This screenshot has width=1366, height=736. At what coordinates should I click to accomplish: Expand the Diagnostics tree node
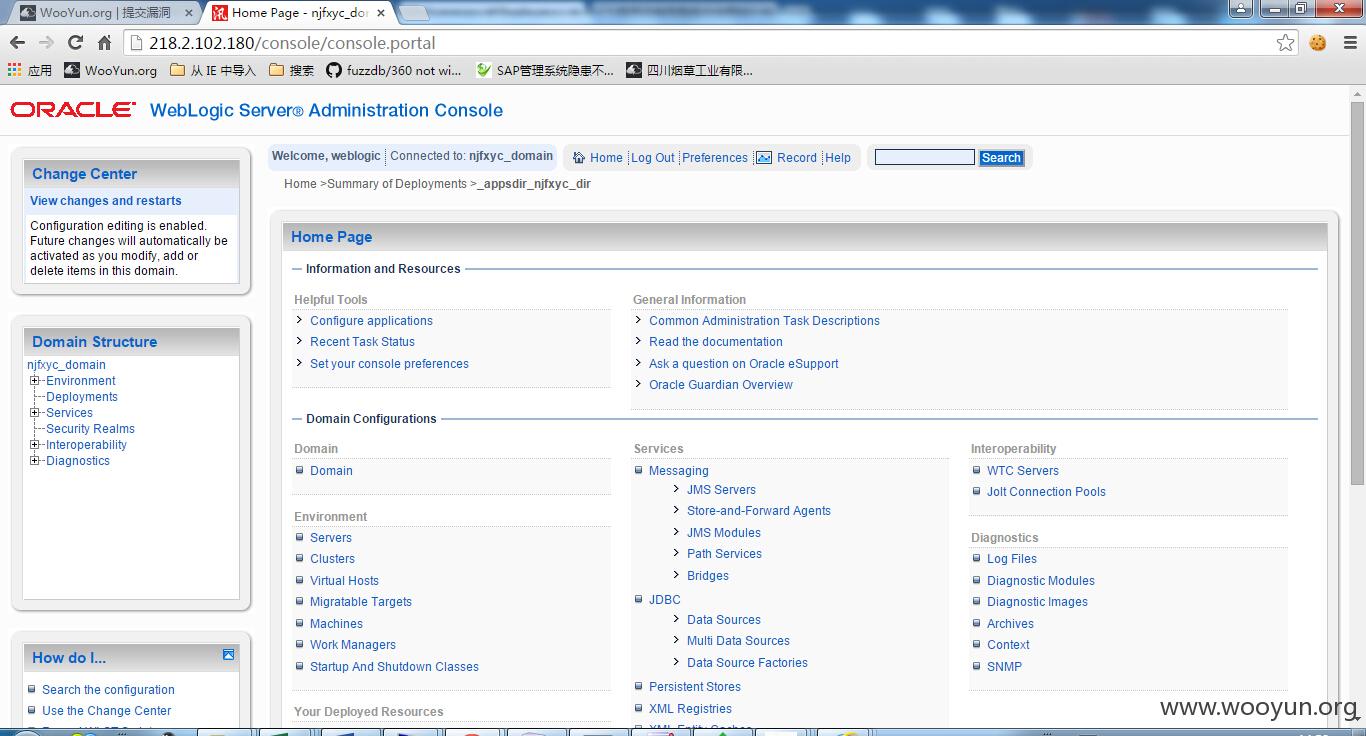(35, 461)
